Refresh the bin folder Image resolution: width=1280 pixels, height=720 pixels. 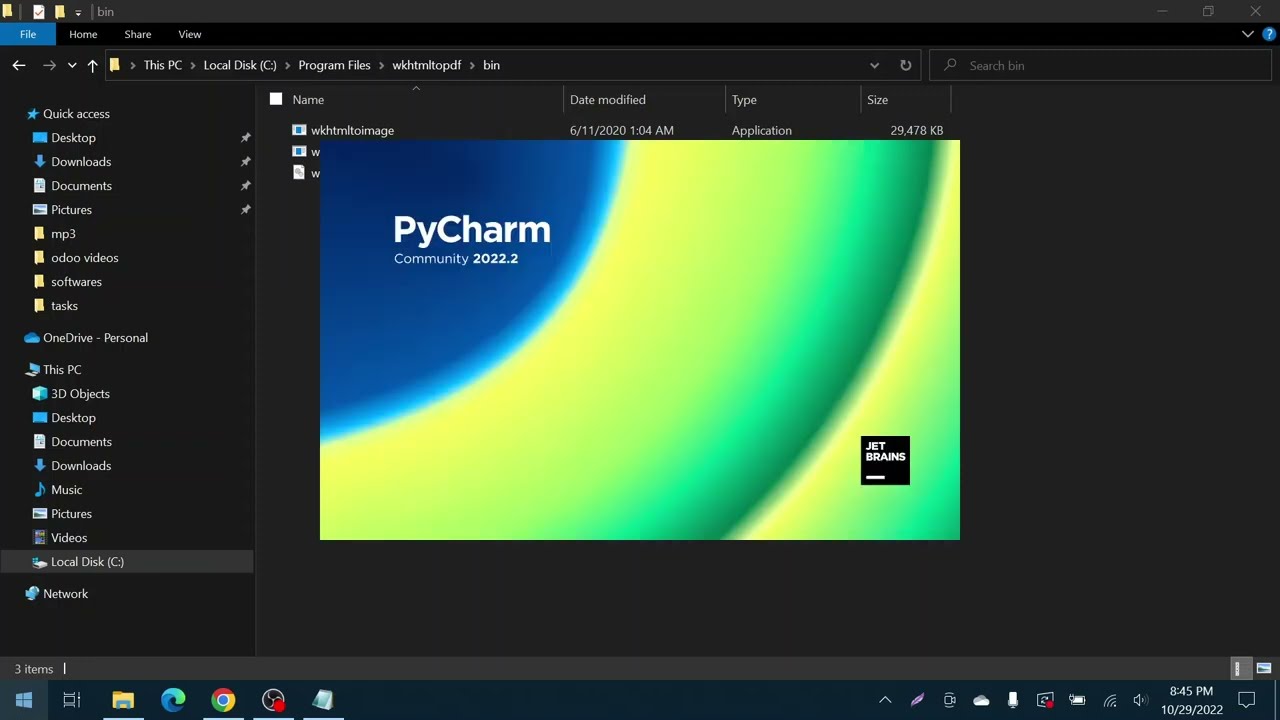click(x=905, y=65)
